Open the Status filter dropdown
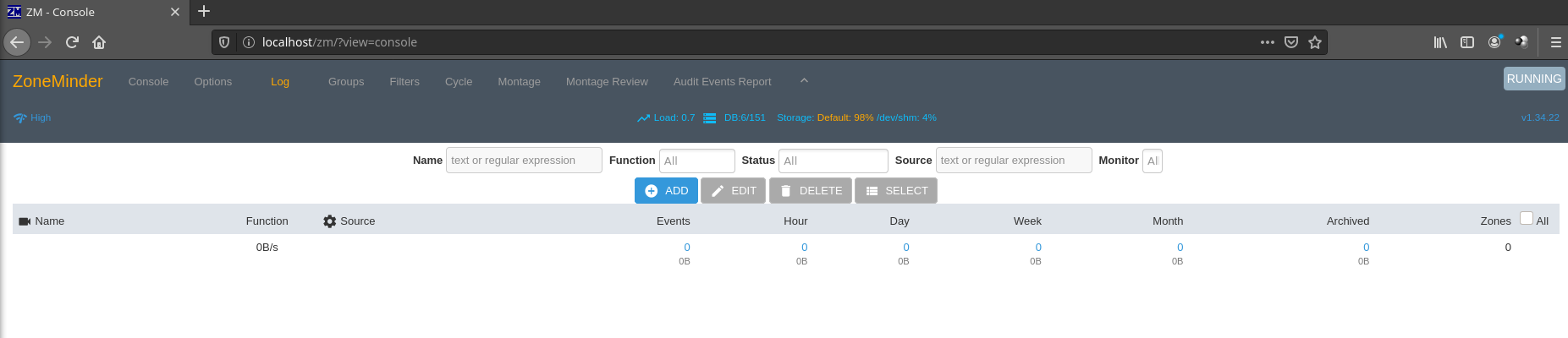This screenshot has height=338, width=1568. click(x=833, y=161)
